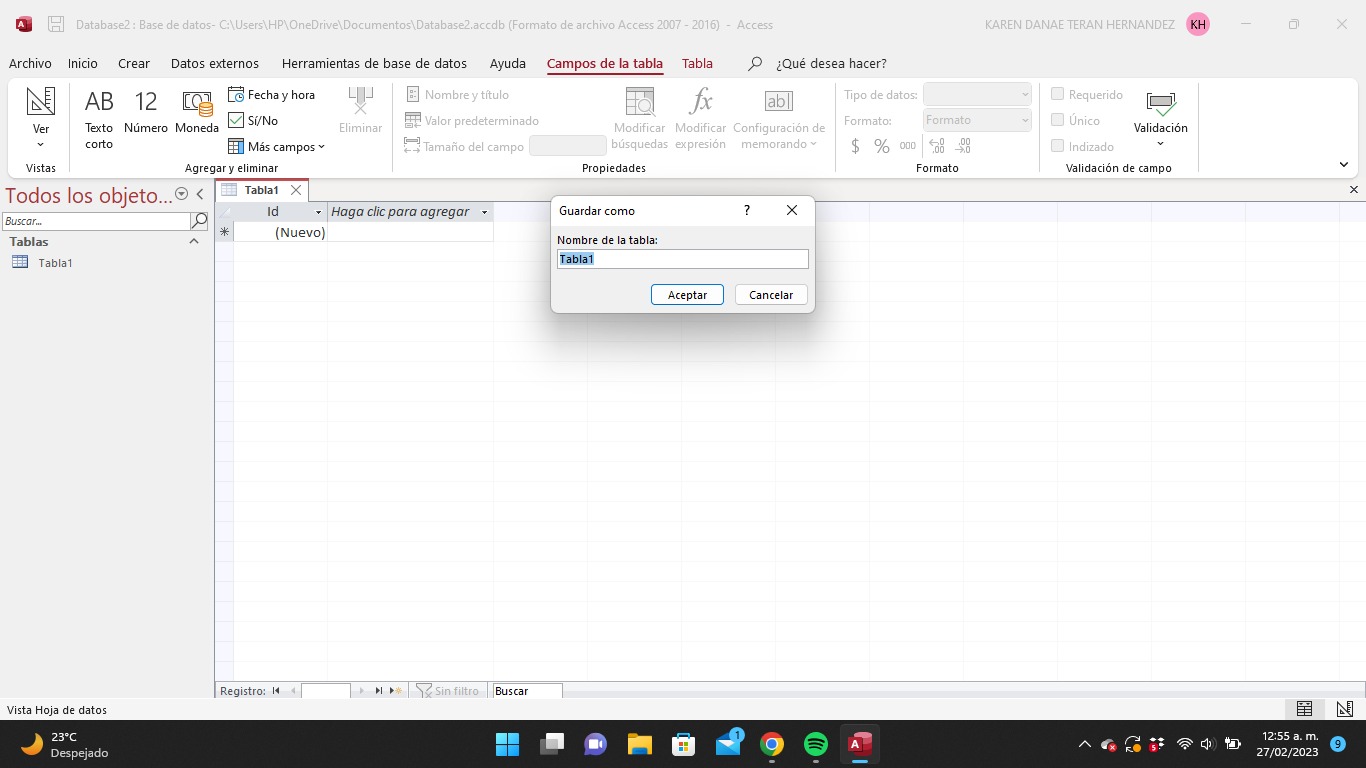Expand the 'Haga clic para agregar' column dropdown
1366x768 pixels.
(484, 212)
